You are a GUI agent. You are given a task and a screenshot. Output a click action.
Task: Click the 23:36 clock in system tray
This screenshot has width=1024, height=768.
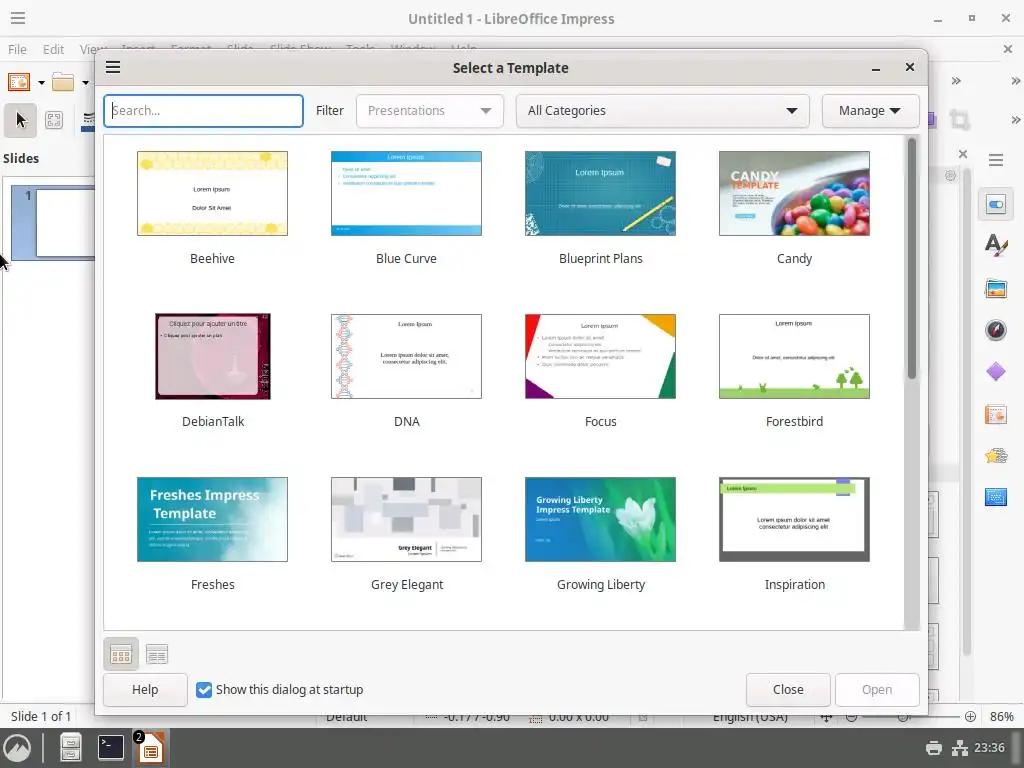click(x=989, y=748)
